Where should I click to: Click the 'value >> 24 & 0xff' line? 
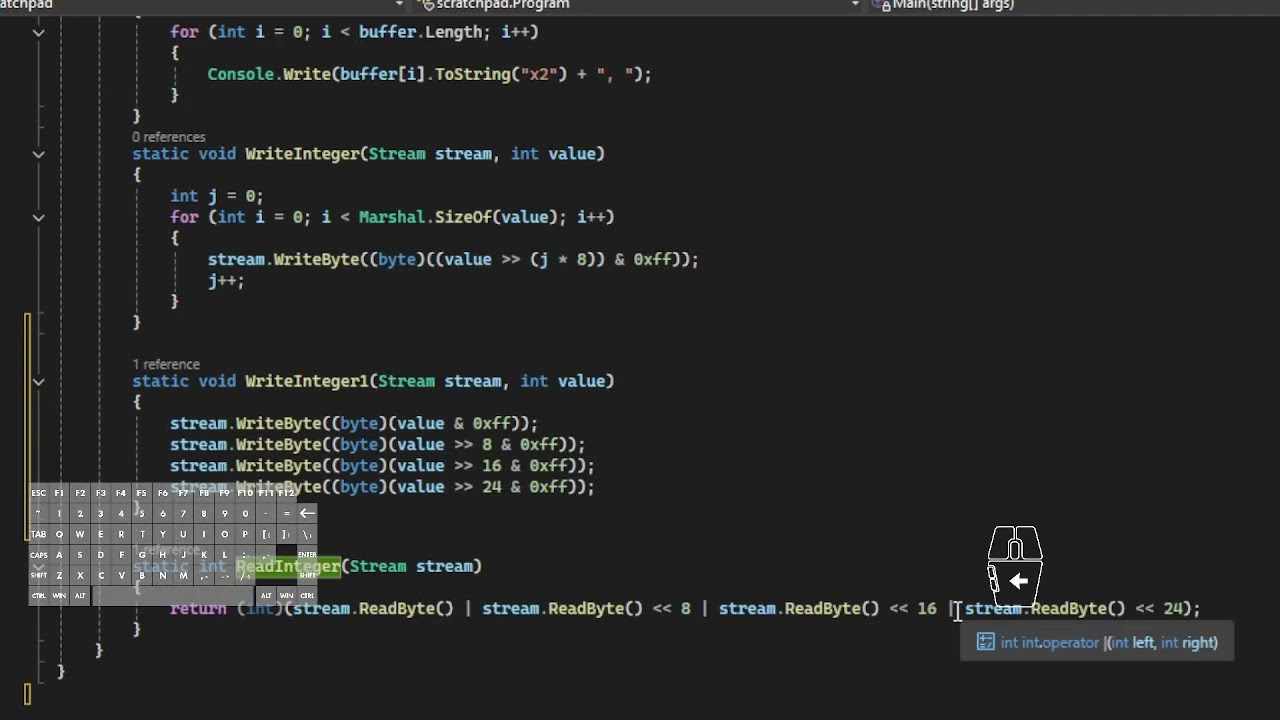[382, 487]
